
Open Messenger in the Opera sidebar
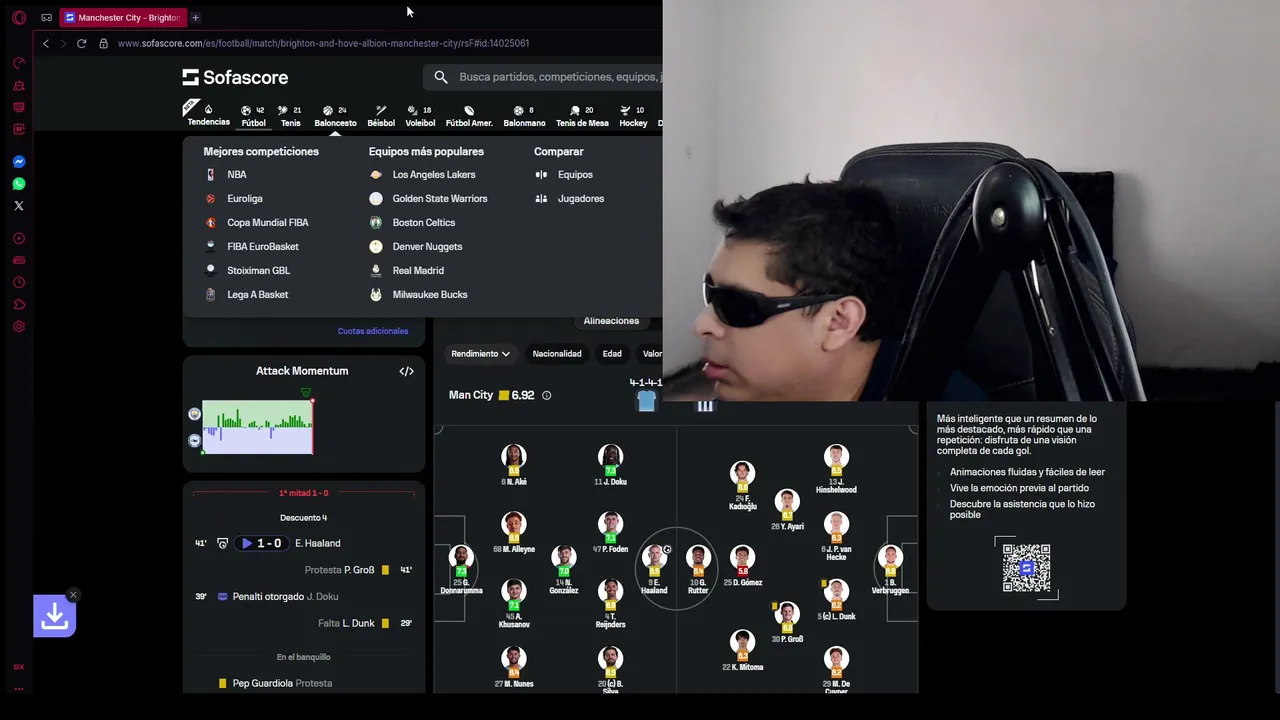(x=18, y=161)
